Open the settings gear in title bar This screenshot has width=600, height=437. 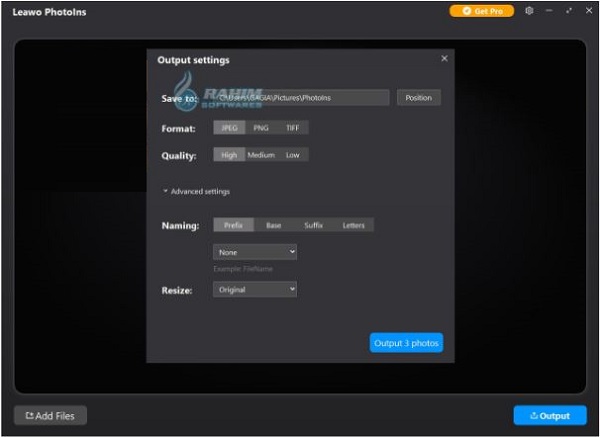click(529, 11)
